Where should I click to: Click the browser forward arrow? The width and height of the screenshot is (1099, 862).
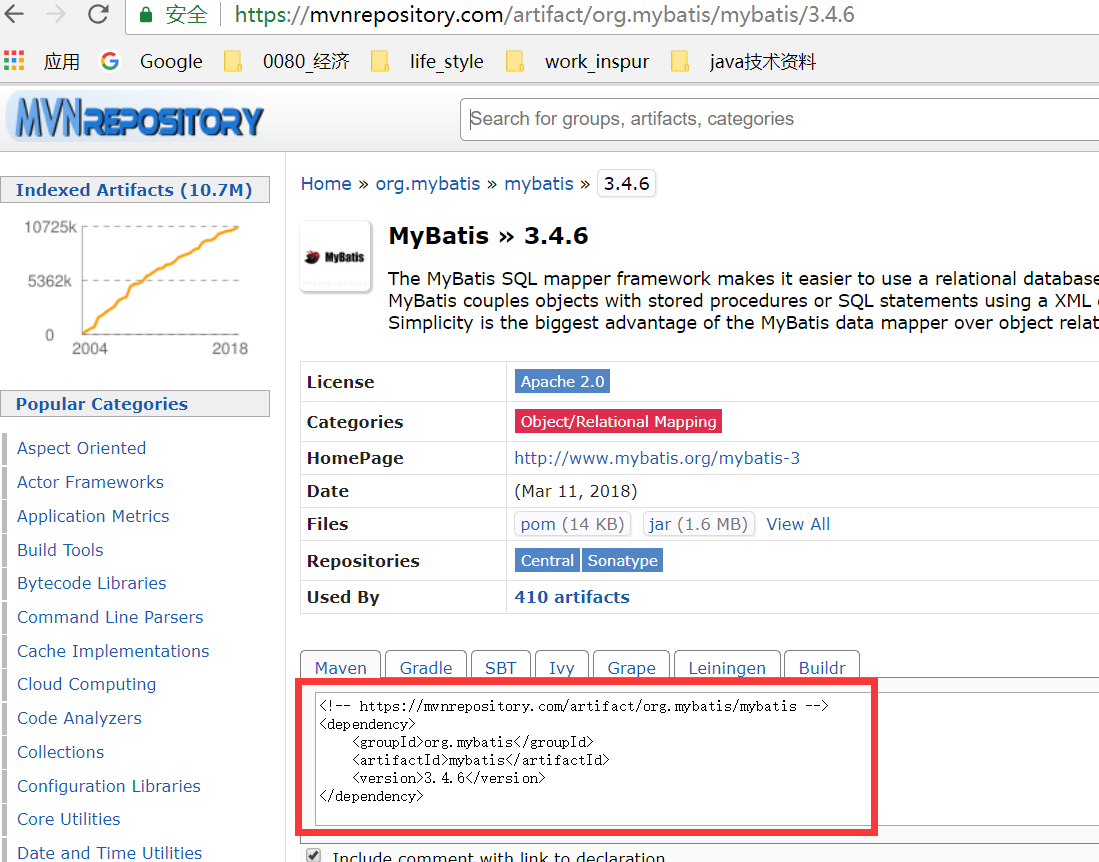tap(55, 14)
